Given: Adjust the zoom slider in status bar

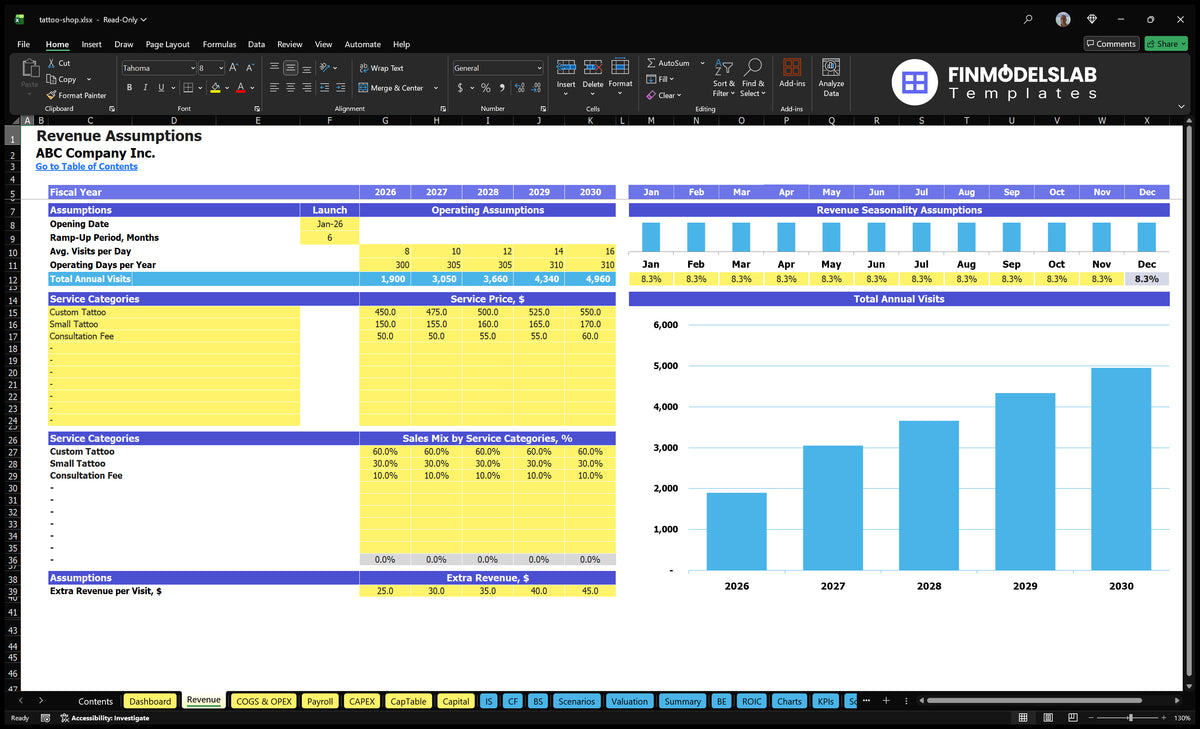Looking at the screenshot, I should [x=1131, y=718].
